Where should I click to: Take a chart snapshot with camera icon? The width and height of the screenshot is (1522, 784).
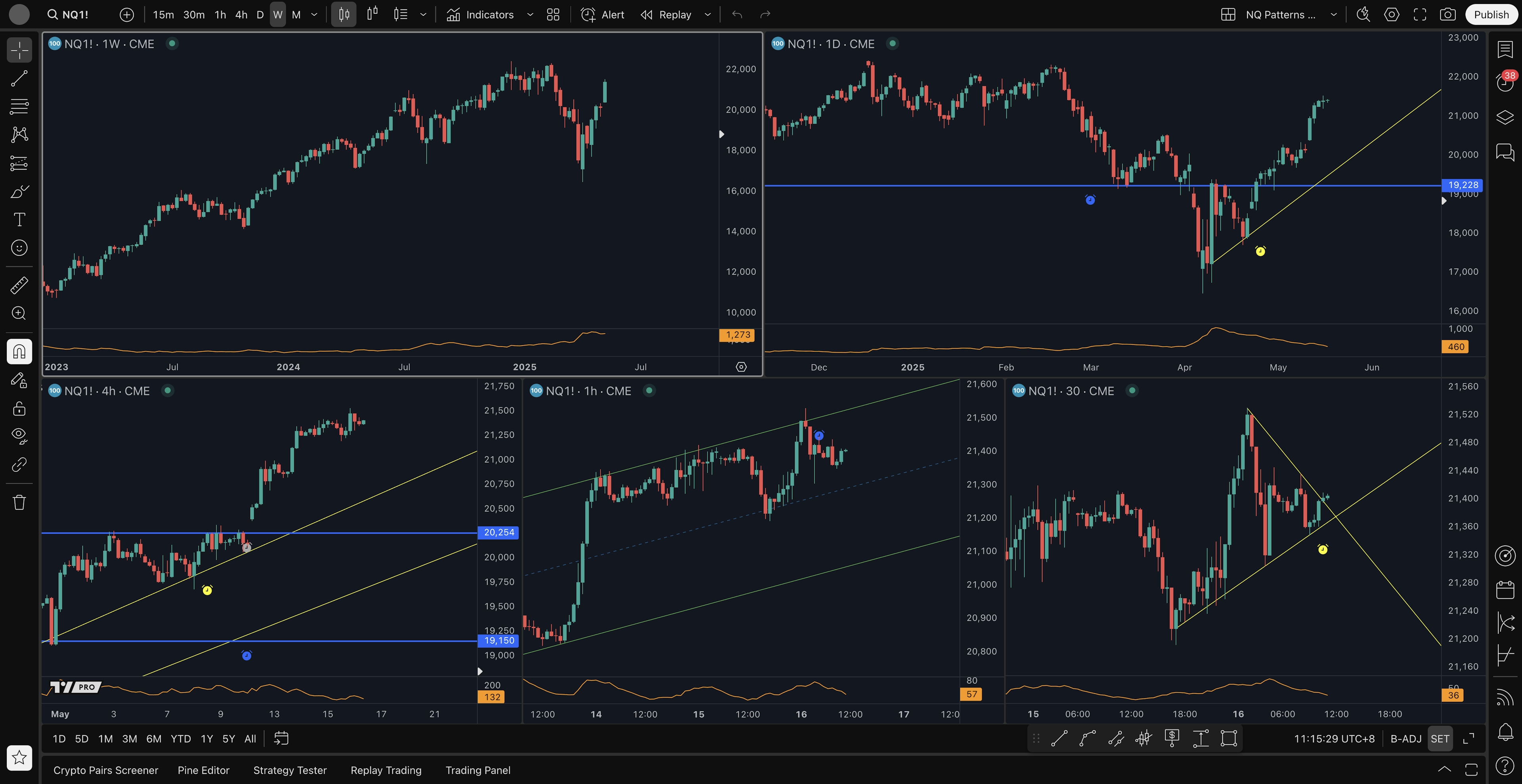(1447, 15)
